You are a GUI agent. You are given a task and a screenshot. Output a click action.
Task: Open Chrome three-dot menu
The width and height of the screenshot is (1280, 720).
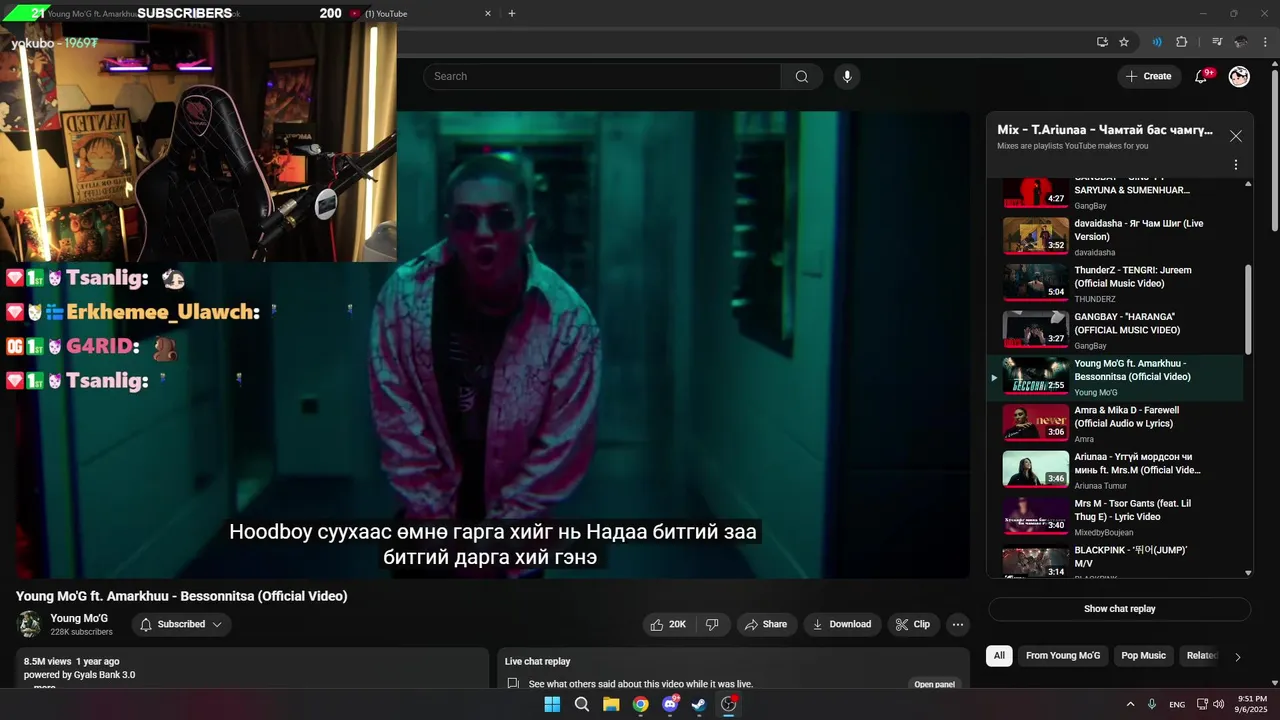click(1266, 42)
